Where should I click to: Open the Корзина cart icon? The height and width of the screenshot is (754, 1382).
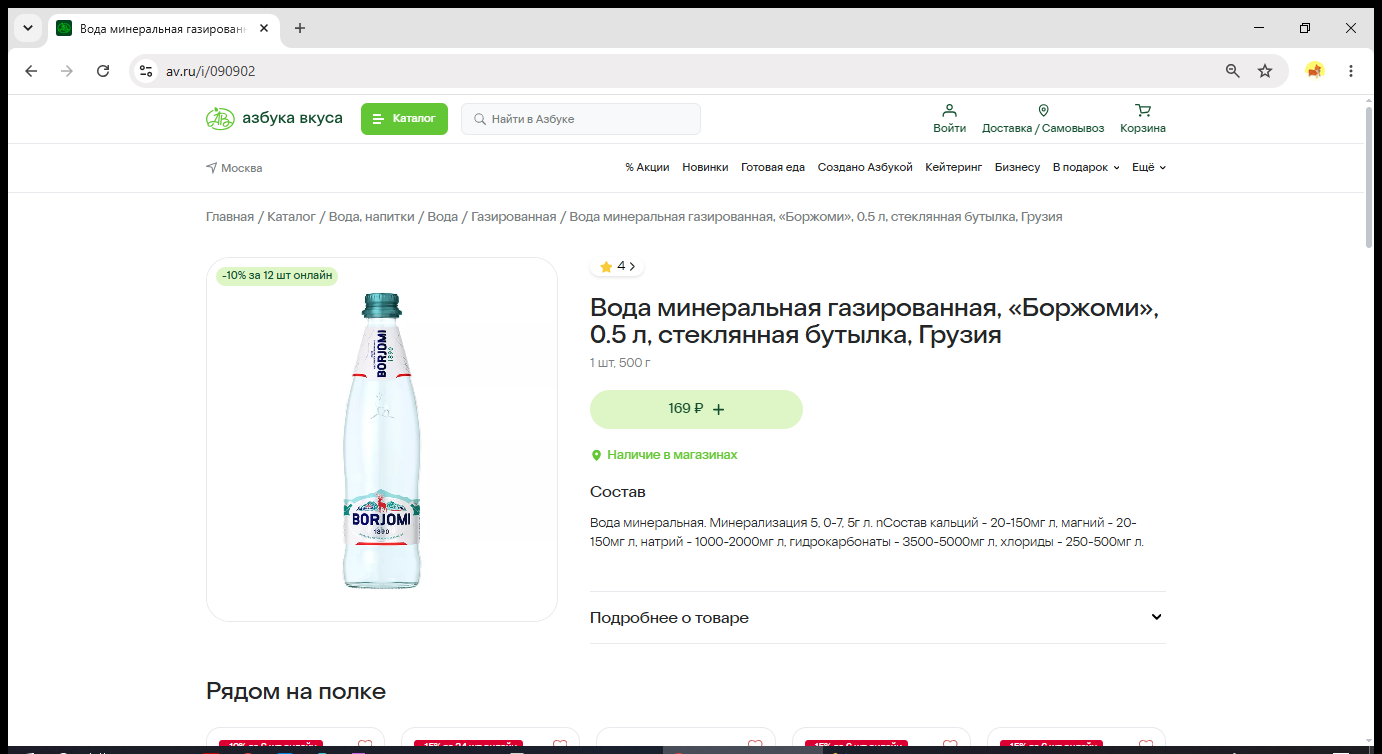[1143, 119]
